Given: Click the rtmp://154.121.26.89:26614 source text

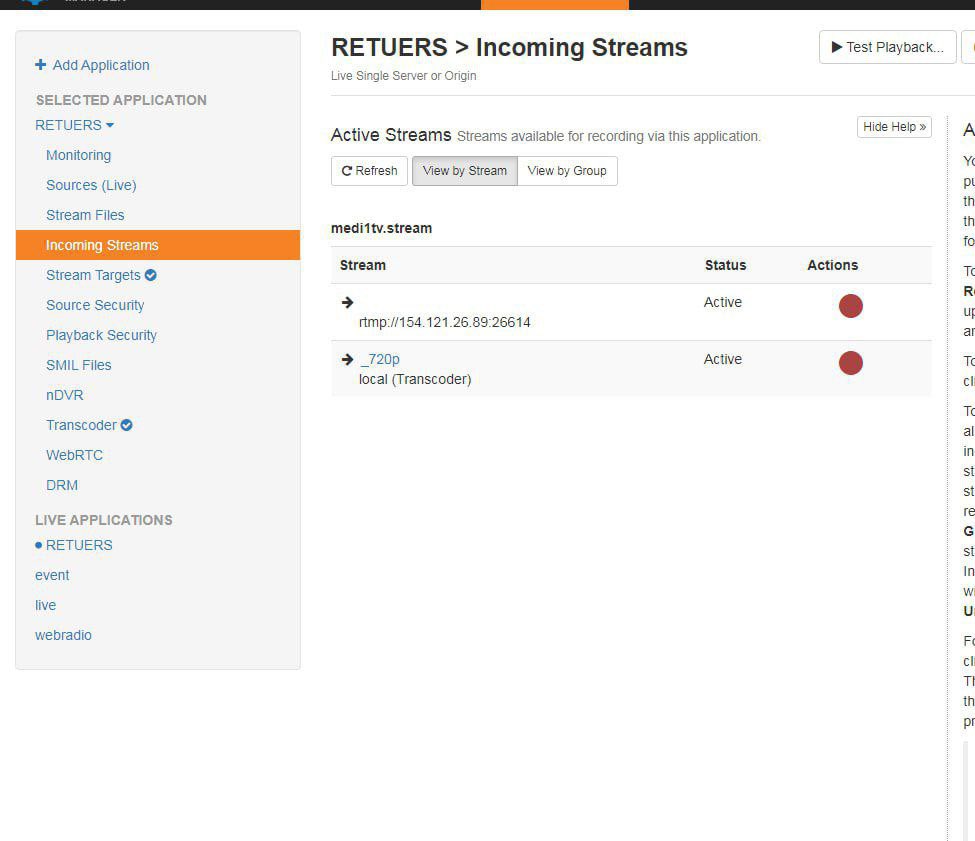Looking at the screenshot, I should pos(445,322).
